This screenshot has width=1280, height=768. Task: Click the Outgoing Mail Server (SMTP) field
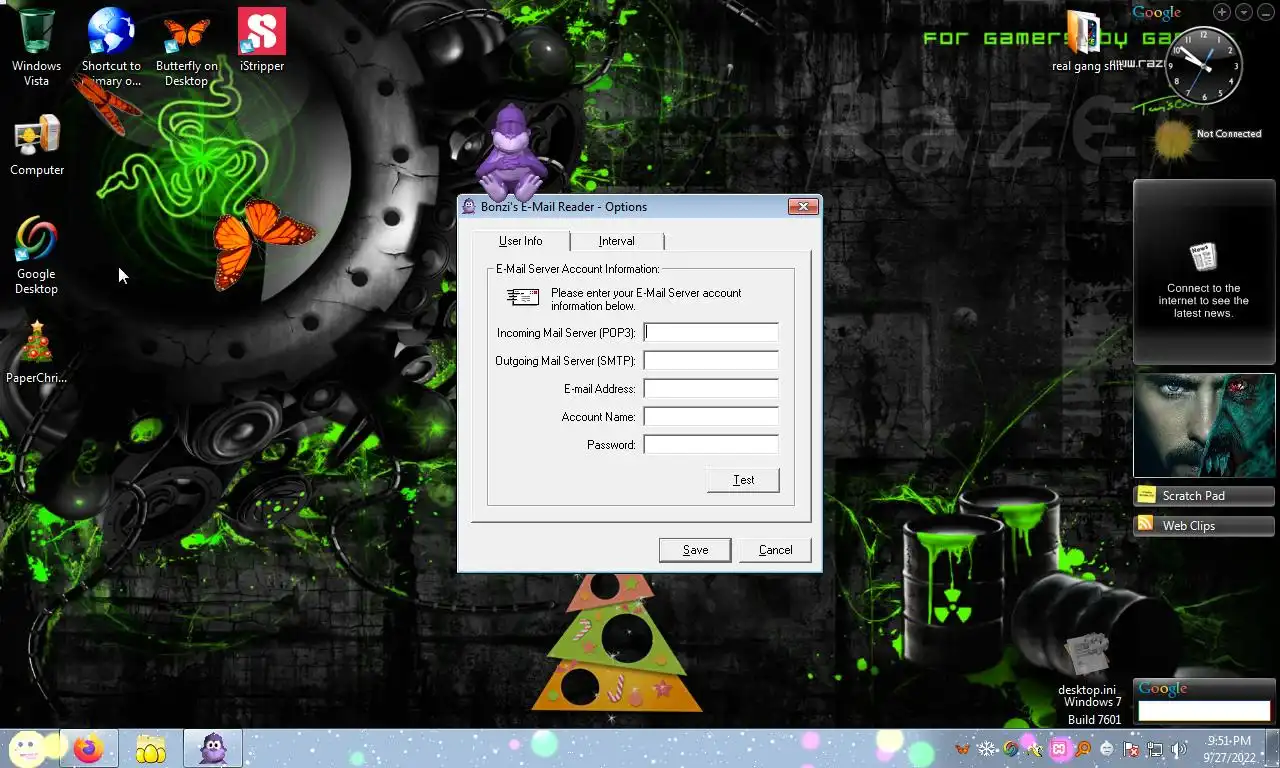pos(711,360)
